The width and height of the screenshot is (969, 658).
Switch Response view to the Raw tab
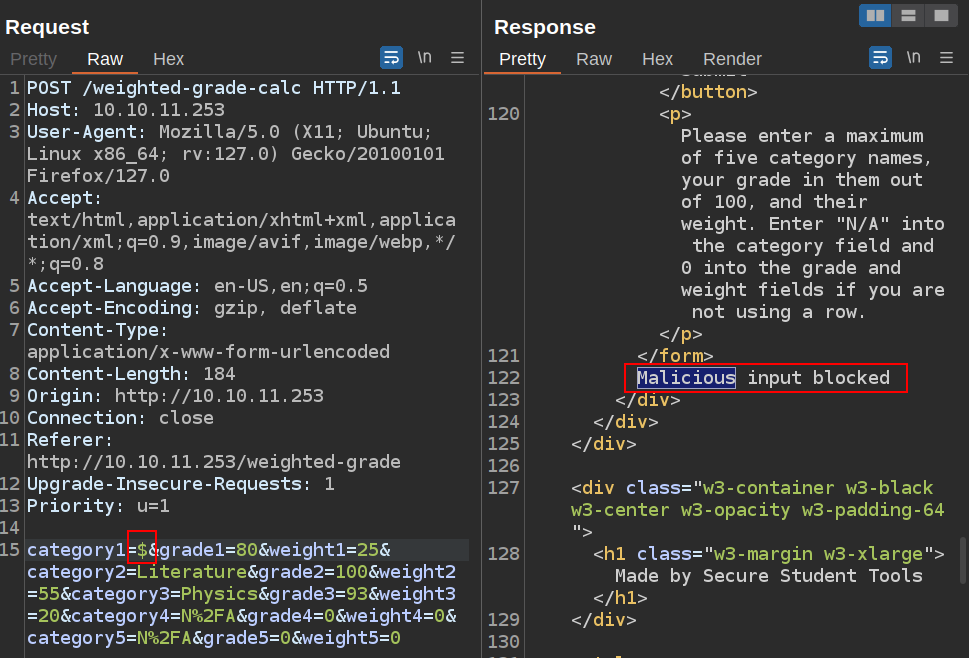coord(594,59)
